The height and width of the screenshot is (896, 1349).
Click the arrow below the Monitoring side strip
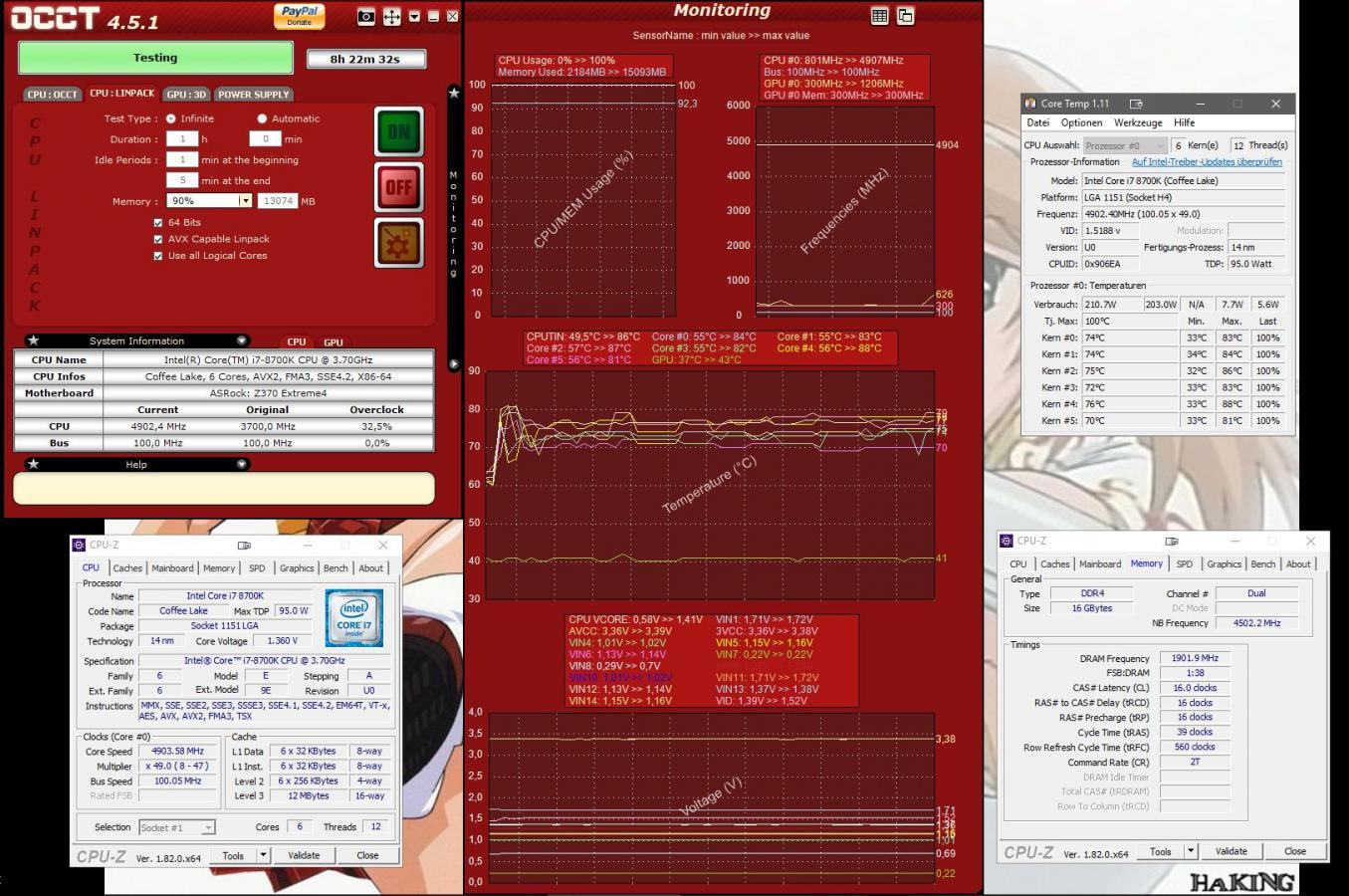click(454, 364)
